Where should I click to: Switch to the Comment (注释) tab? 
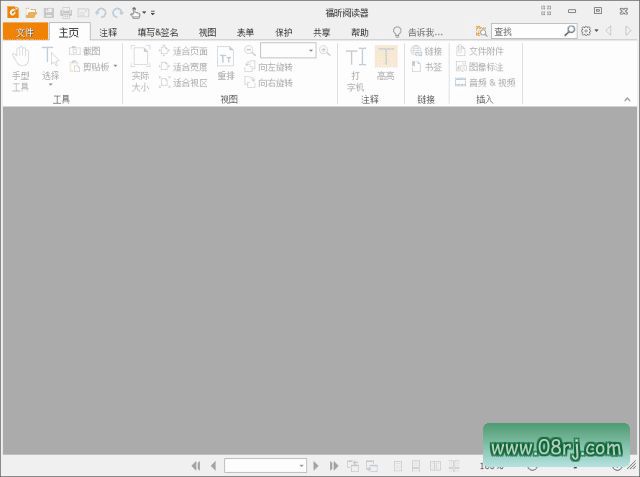(108, 32)
